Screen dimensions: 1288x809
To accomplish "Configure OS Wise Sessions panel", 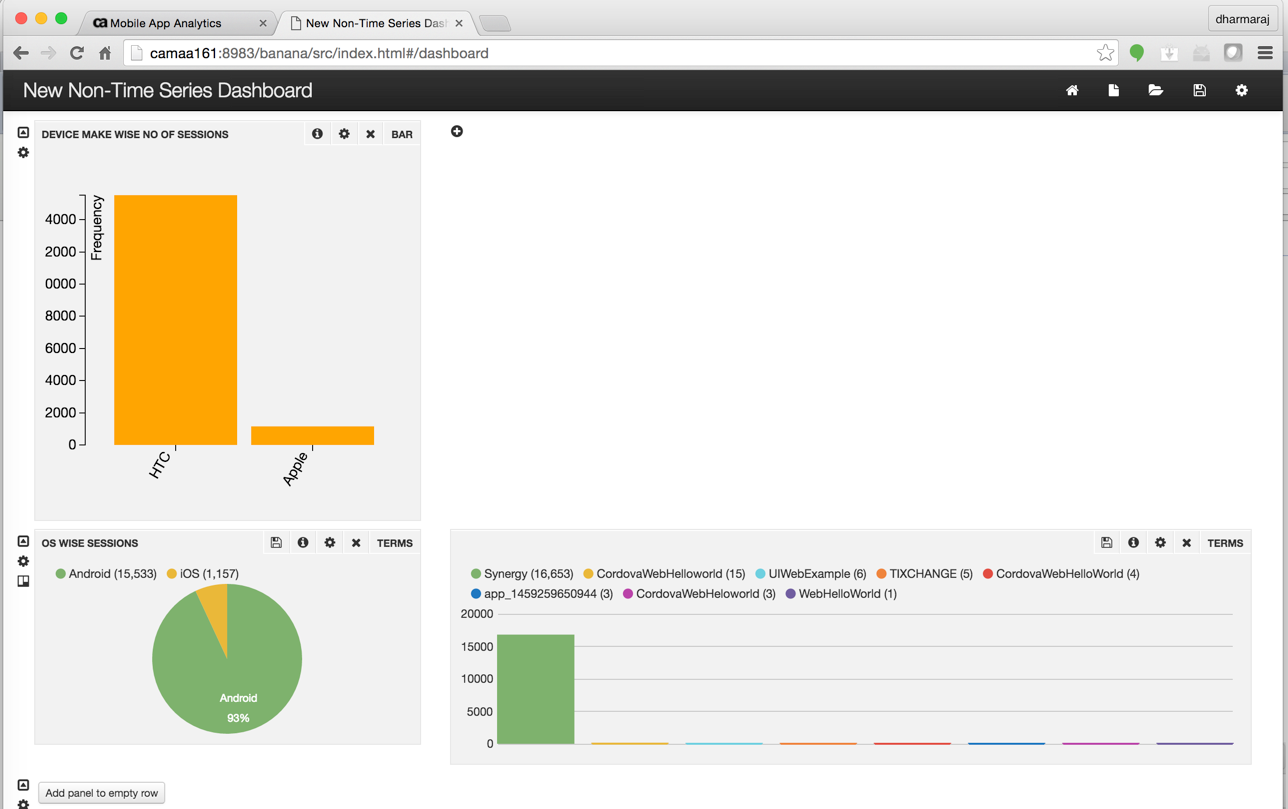I will [x=330, y=543].
